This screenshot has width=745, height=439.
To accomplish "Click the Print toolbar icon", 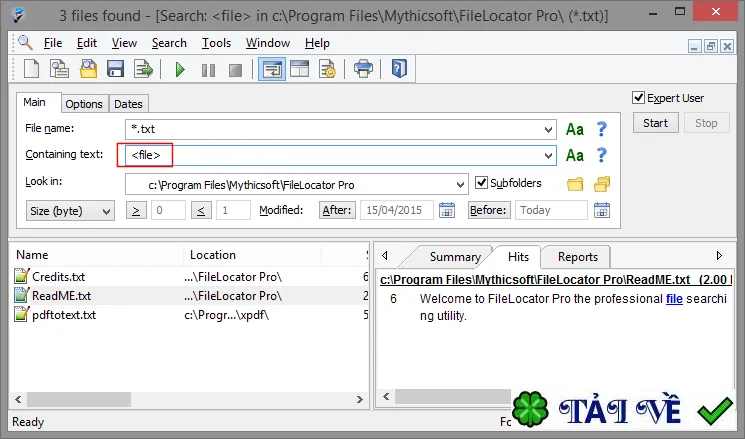I will tap(363, 69).
